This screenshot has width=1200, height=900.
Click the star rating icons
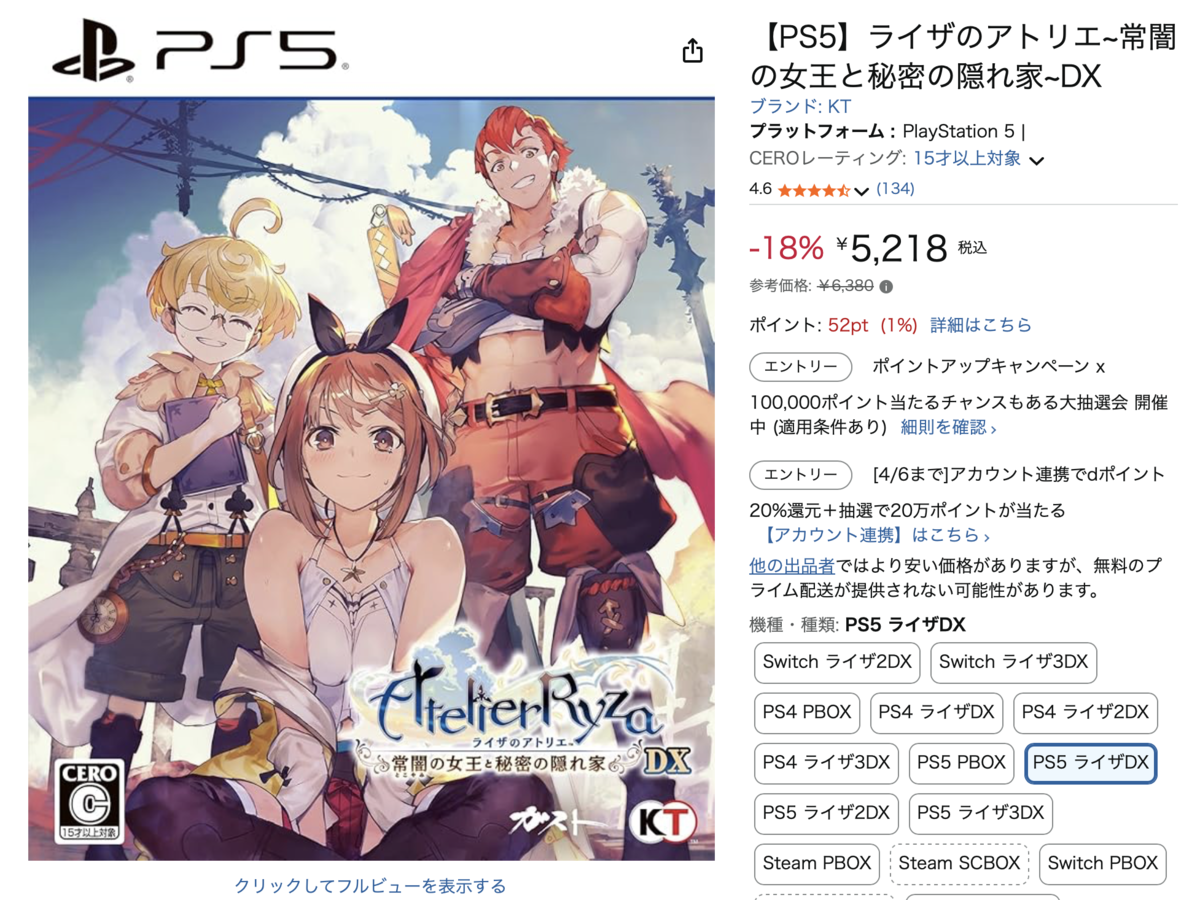pyautogui.click(x=813, y=189)
